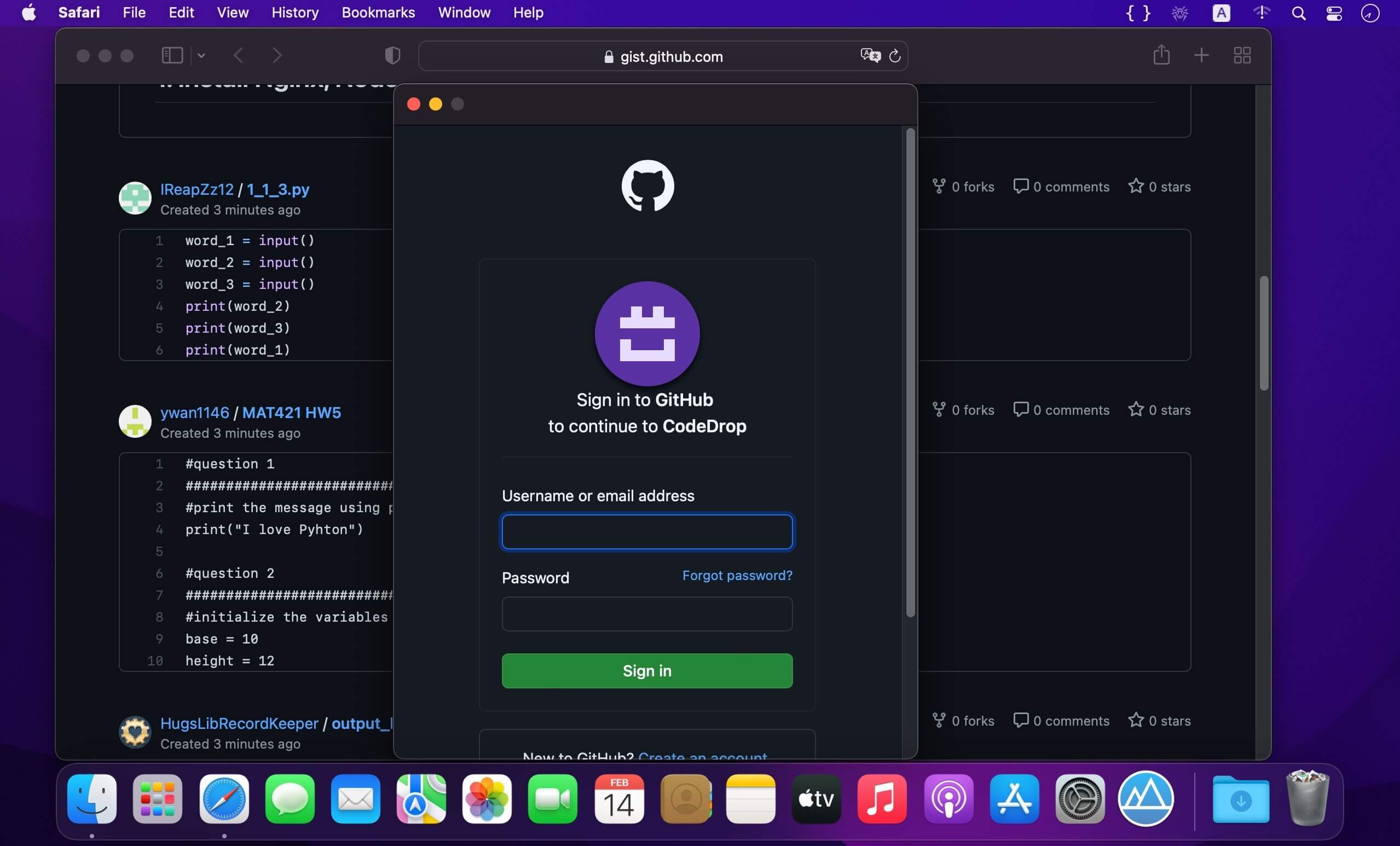Viewport: 1400px width, 846px height.
Task: Click the purple CodeDrop app avatar
Action: (647, 333)
